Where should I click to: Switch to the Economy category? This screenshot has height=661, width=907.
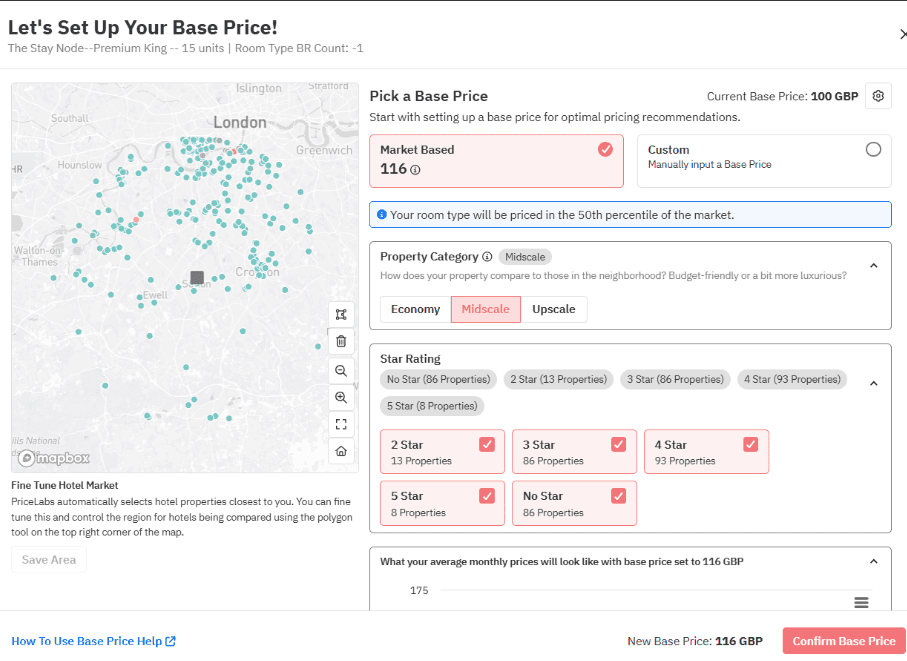414,309
